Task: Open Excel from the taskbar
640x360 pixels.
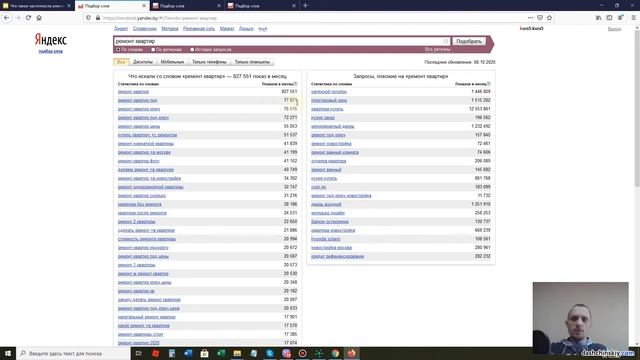Action: coord(221,353)
